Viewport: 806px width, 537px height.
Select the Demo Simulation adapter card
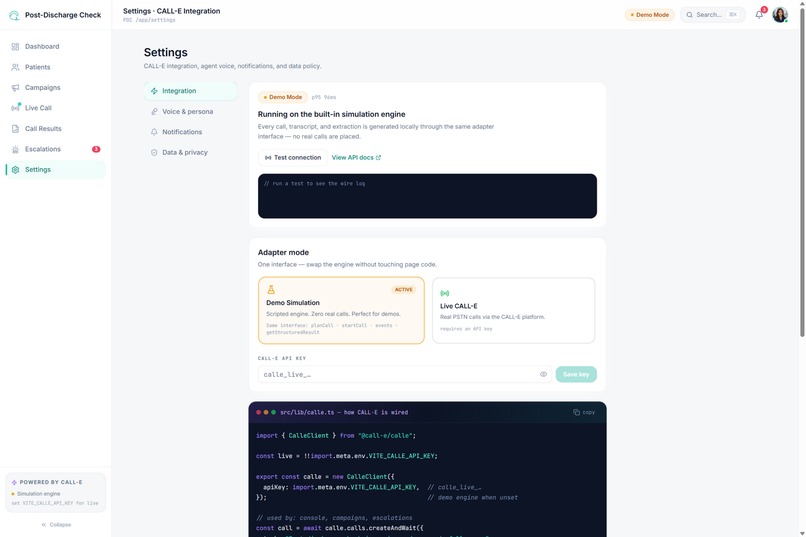point(341,310)
